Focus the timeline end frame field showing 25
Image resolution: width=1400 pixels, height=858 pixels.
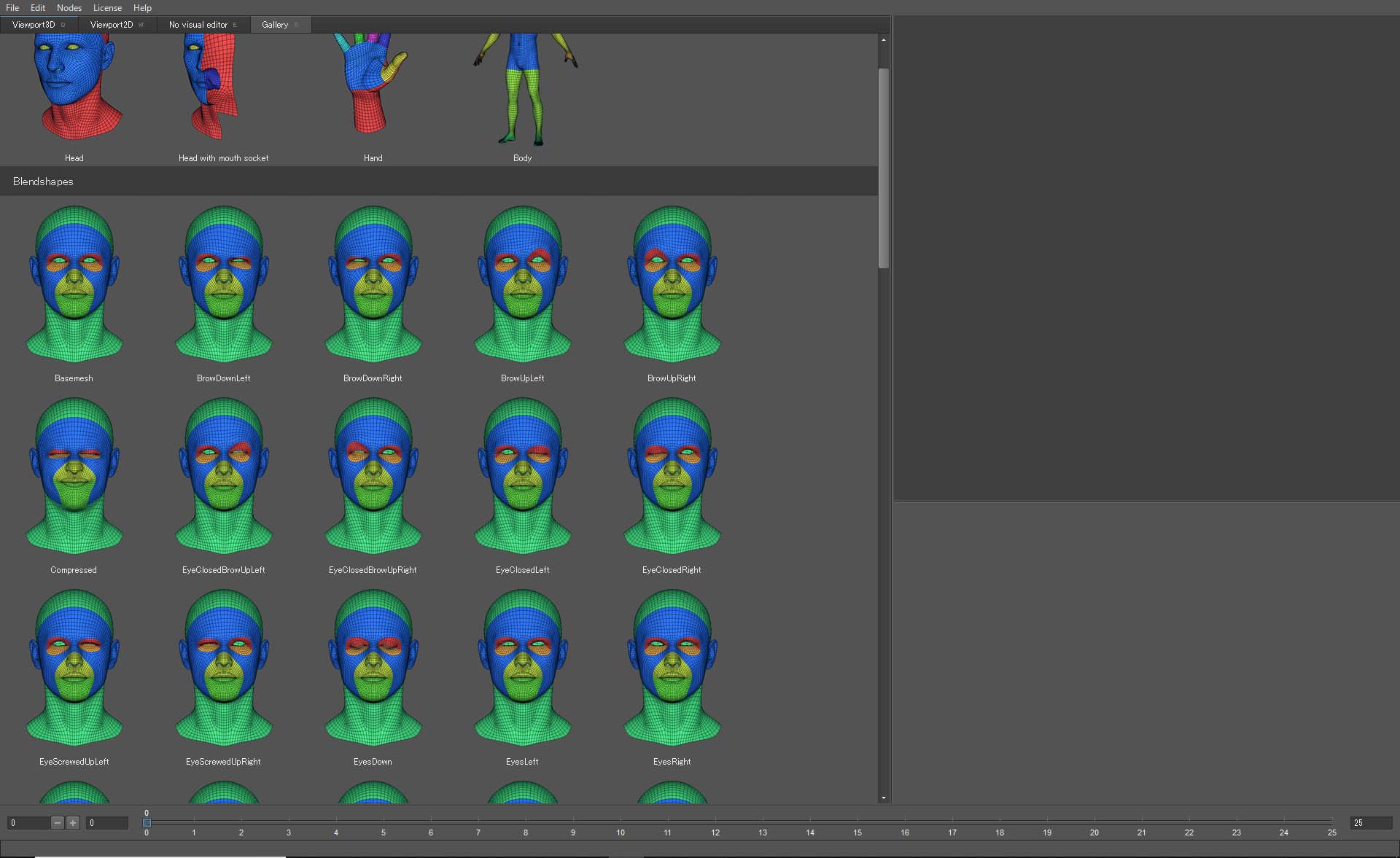1372,823
